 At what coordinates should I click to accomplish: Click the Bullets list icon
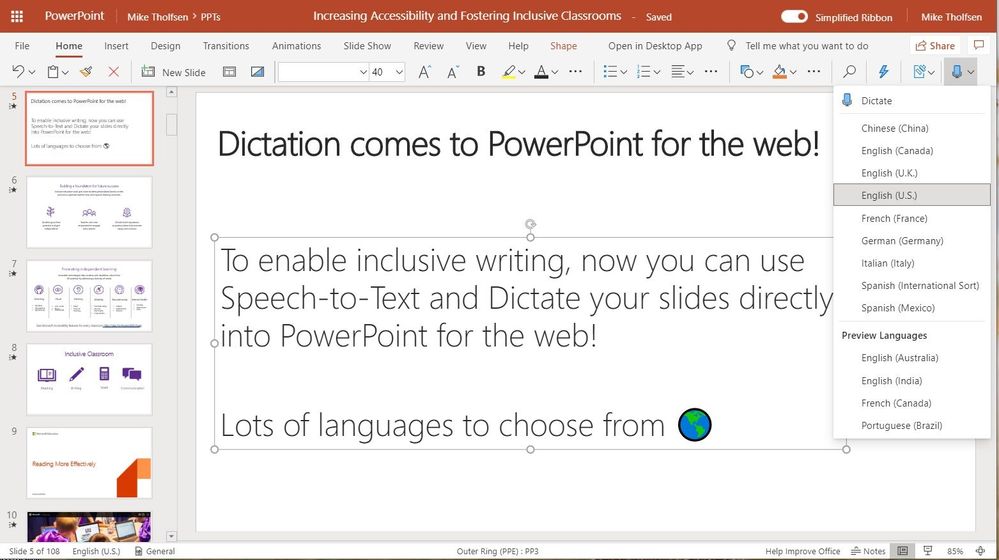tap(610, 72)
